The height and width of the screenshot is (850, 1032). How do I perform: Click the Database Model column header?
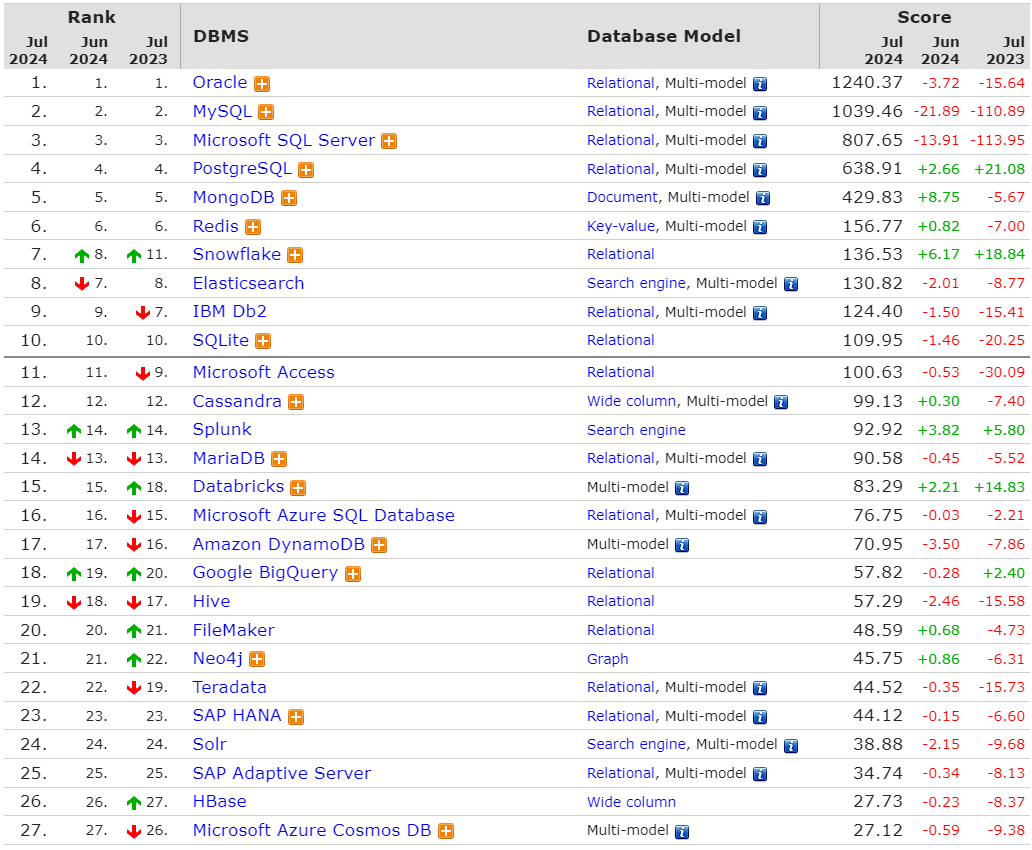(x=663, y=36)
